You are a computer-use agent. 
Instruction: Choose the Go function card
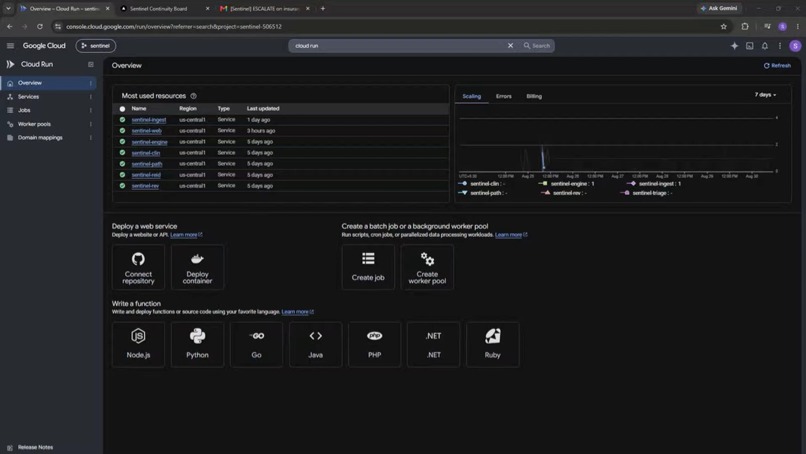pos(257,344)
